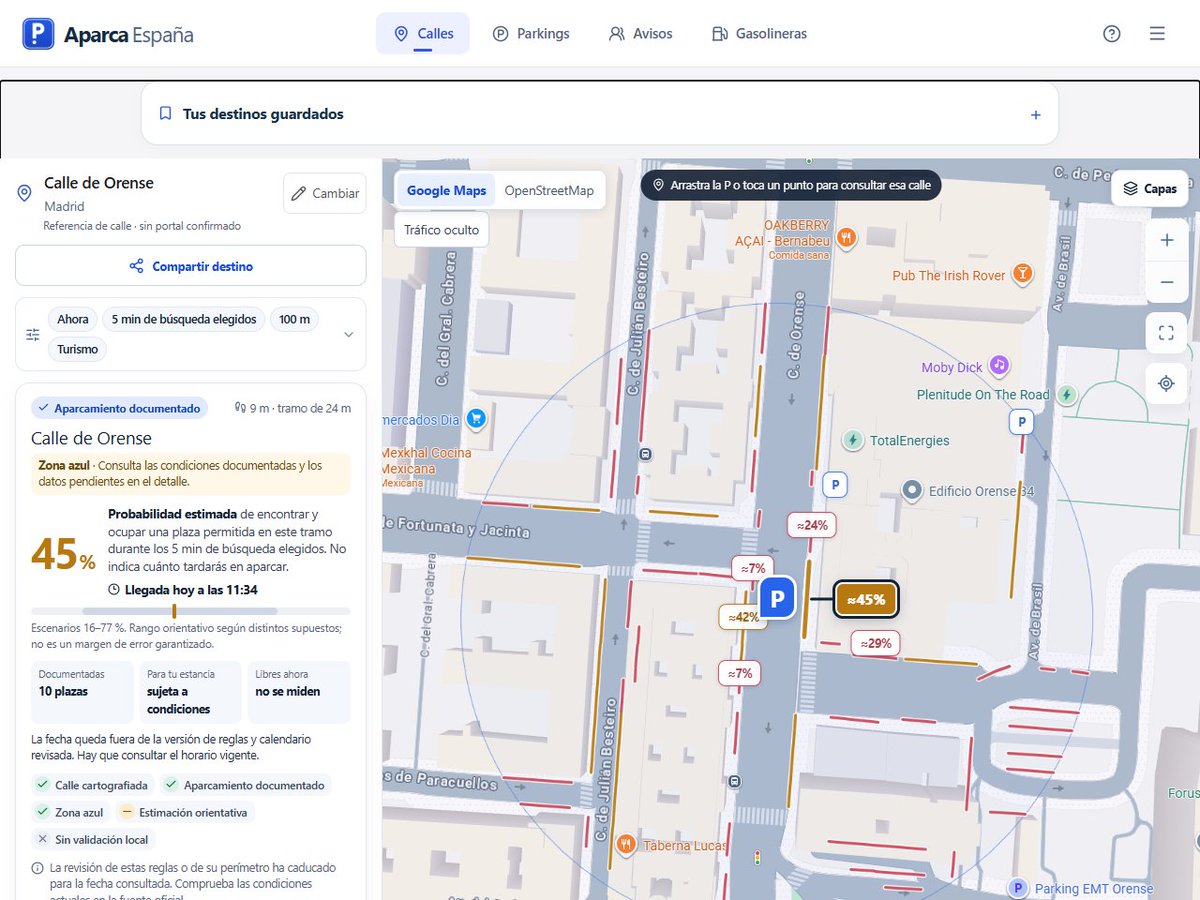Screen dimensions: 1200x900
Task: Switch the map to Google Maps
Action: click(x=446, y=190)
